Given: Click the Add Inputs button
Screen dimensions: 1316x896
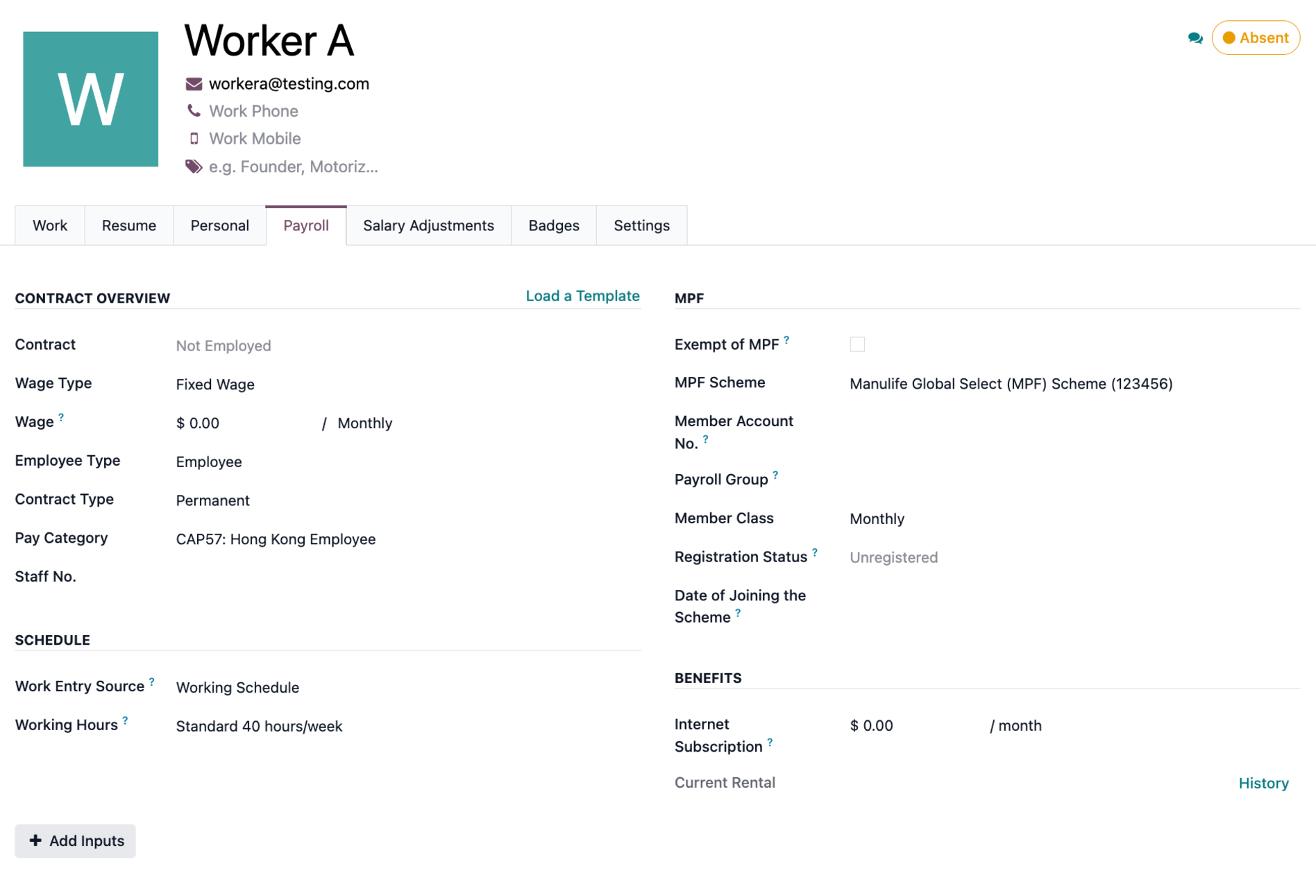Looking at the screenshot, I should (76, 841).
